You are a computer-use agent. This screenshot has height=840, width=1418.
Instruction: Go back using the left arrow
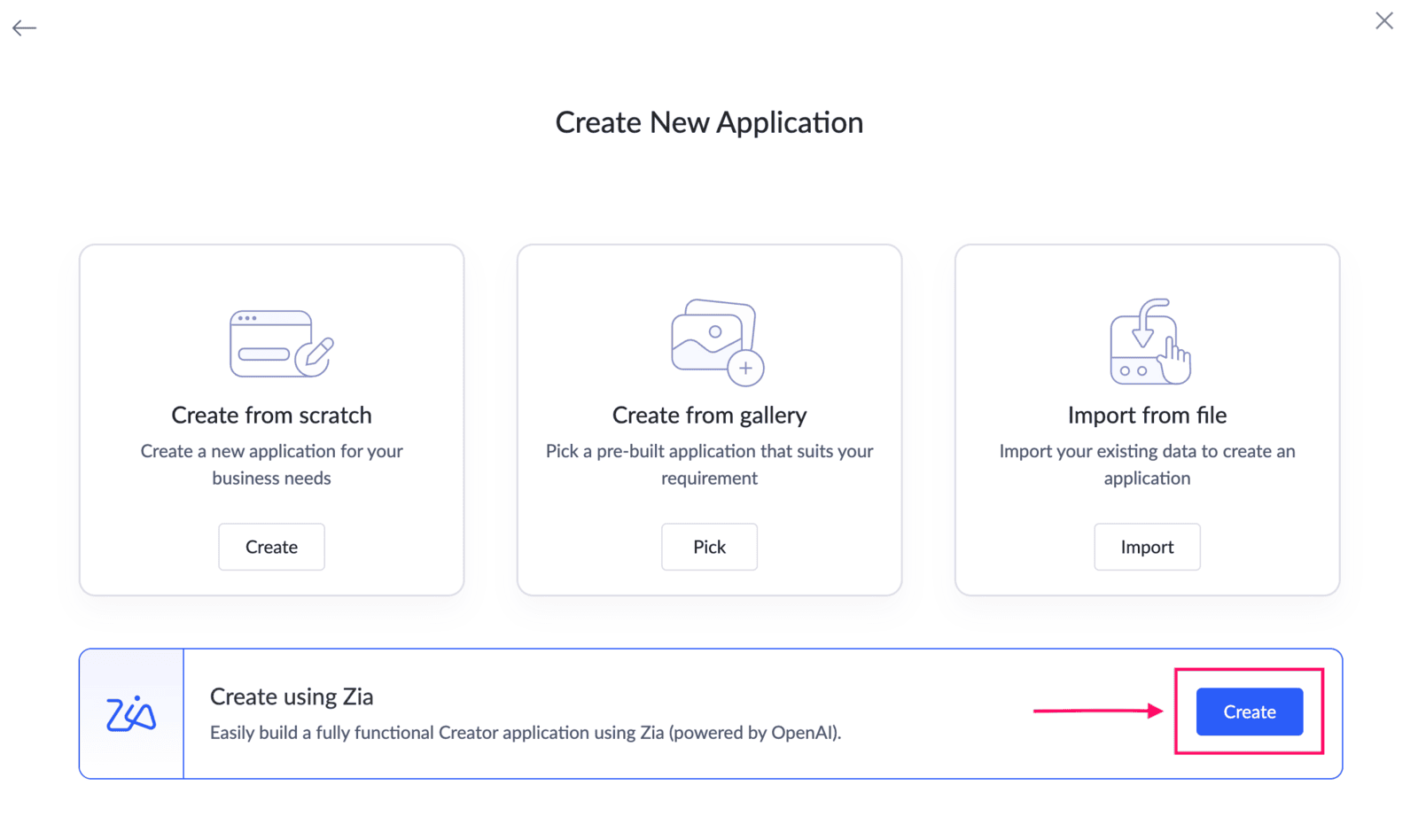(24, 28)
